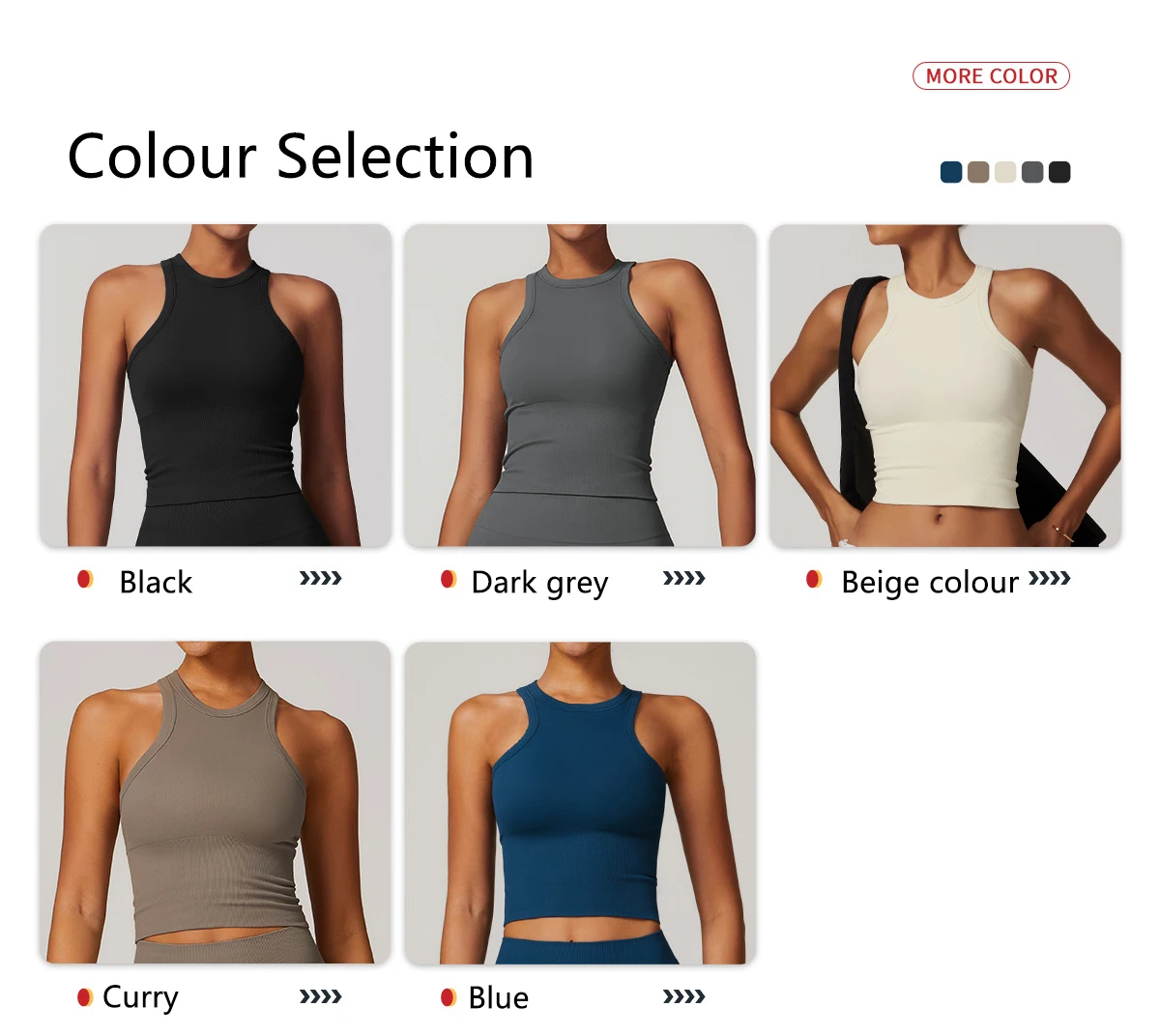Click the red dot beside Beige colour
Viewport: 1160px width, 1036px height.
click(814, 580)
